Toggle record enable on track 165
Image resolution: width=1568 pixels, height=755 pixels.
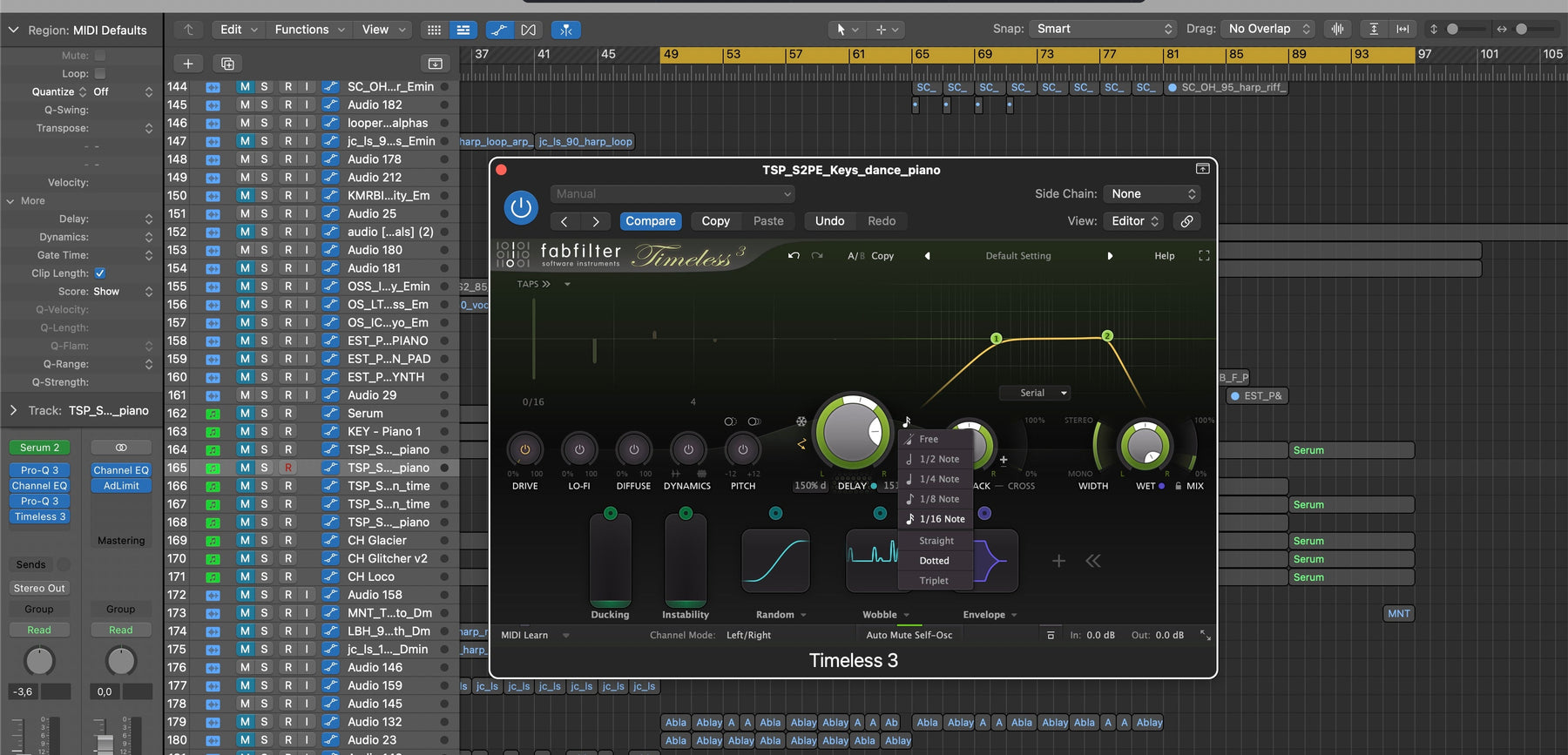pyautogui.click(x=288, y=468)
